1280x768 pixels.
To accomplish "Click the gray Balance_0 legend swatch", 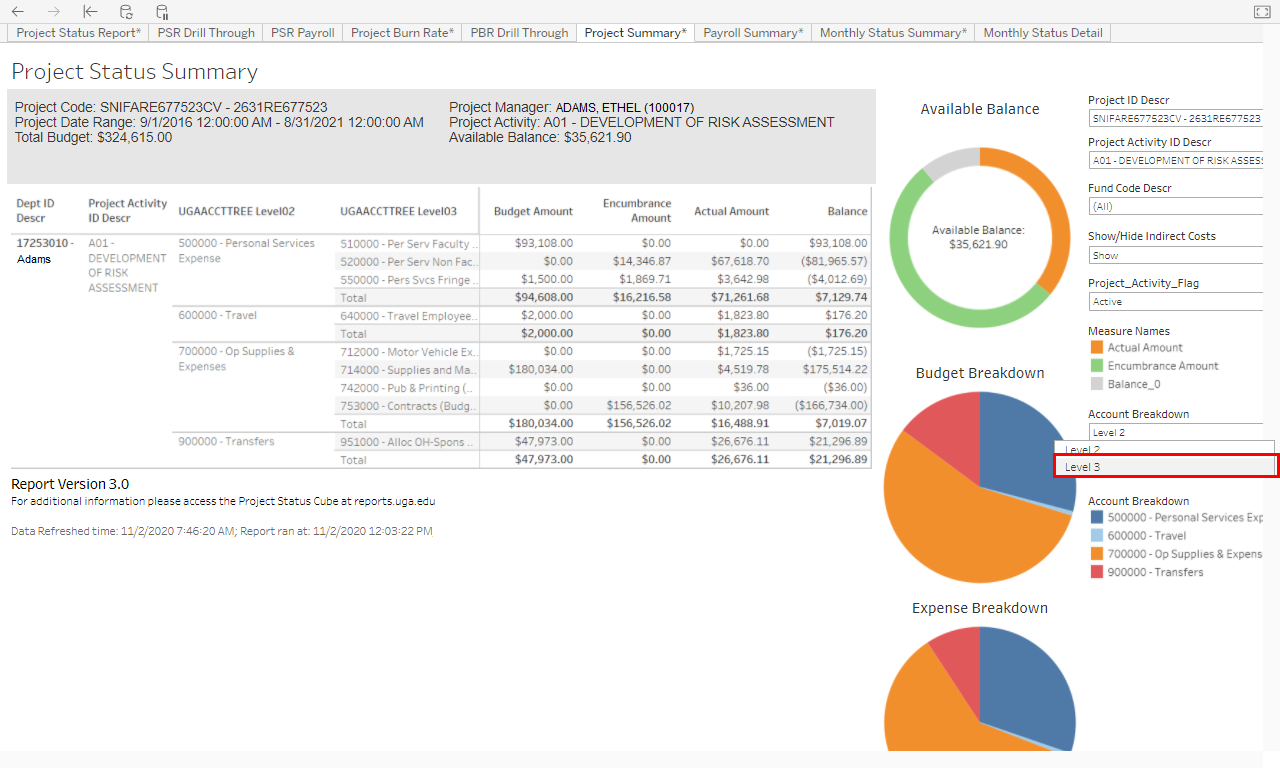I will coord(1097,383).
